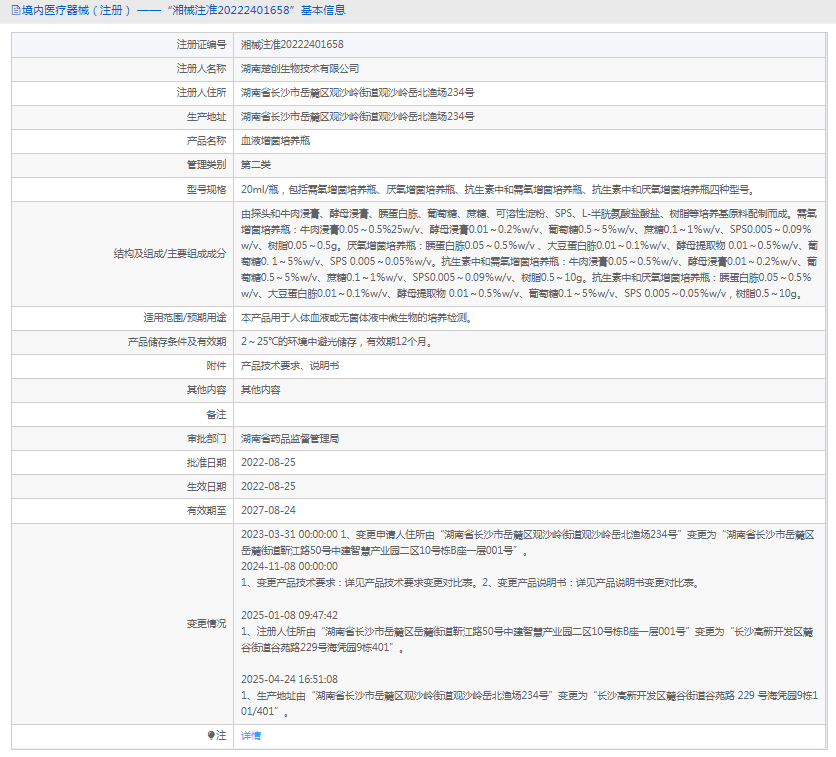Click the 审批部门 label
Viewport: 836px width, 757px height.
(206, 439)
